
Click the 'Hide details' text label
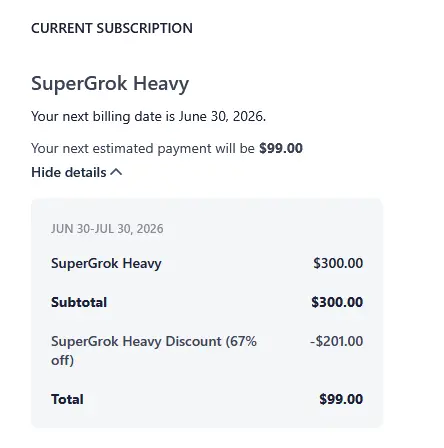coord(69,172)
